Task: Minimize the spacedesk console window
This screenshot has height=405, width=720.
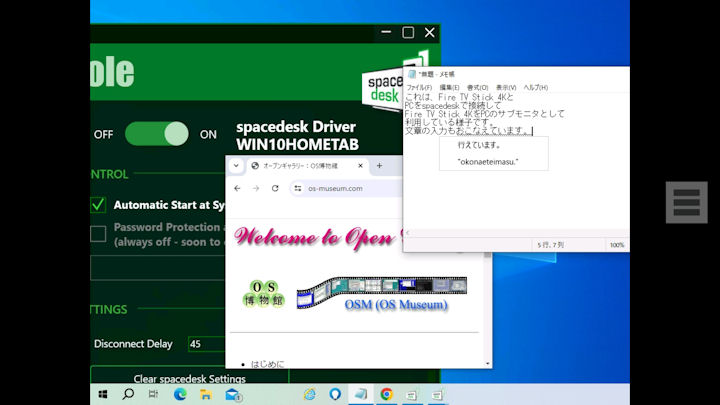Action: tap(386, 33)
